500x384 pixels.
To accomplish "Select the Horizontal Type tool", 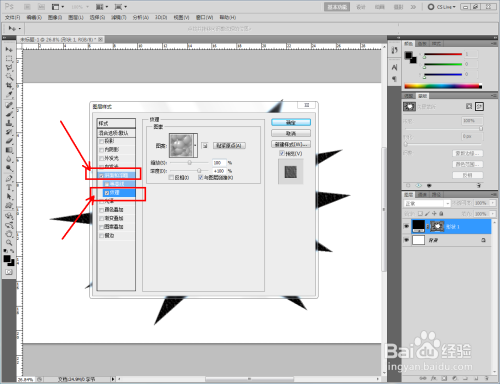I will (9, 187).
